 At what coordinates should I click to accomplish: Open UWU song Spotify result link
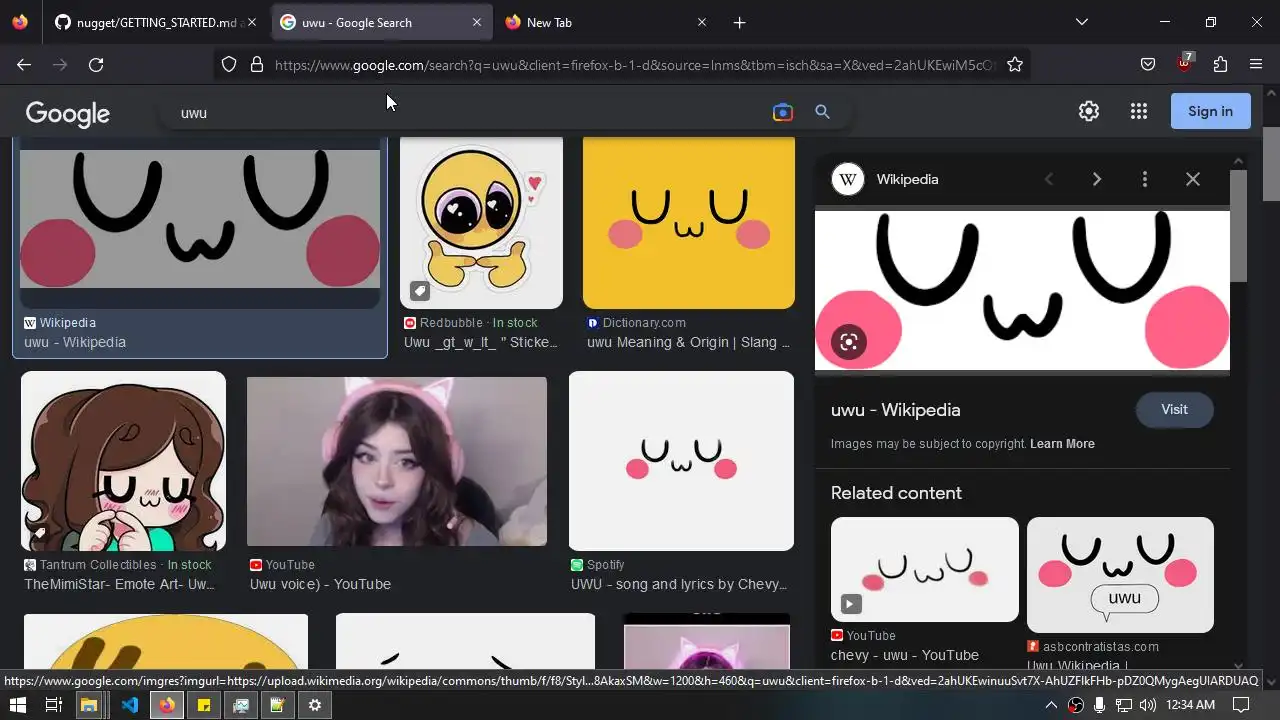[x=679, y=584]
